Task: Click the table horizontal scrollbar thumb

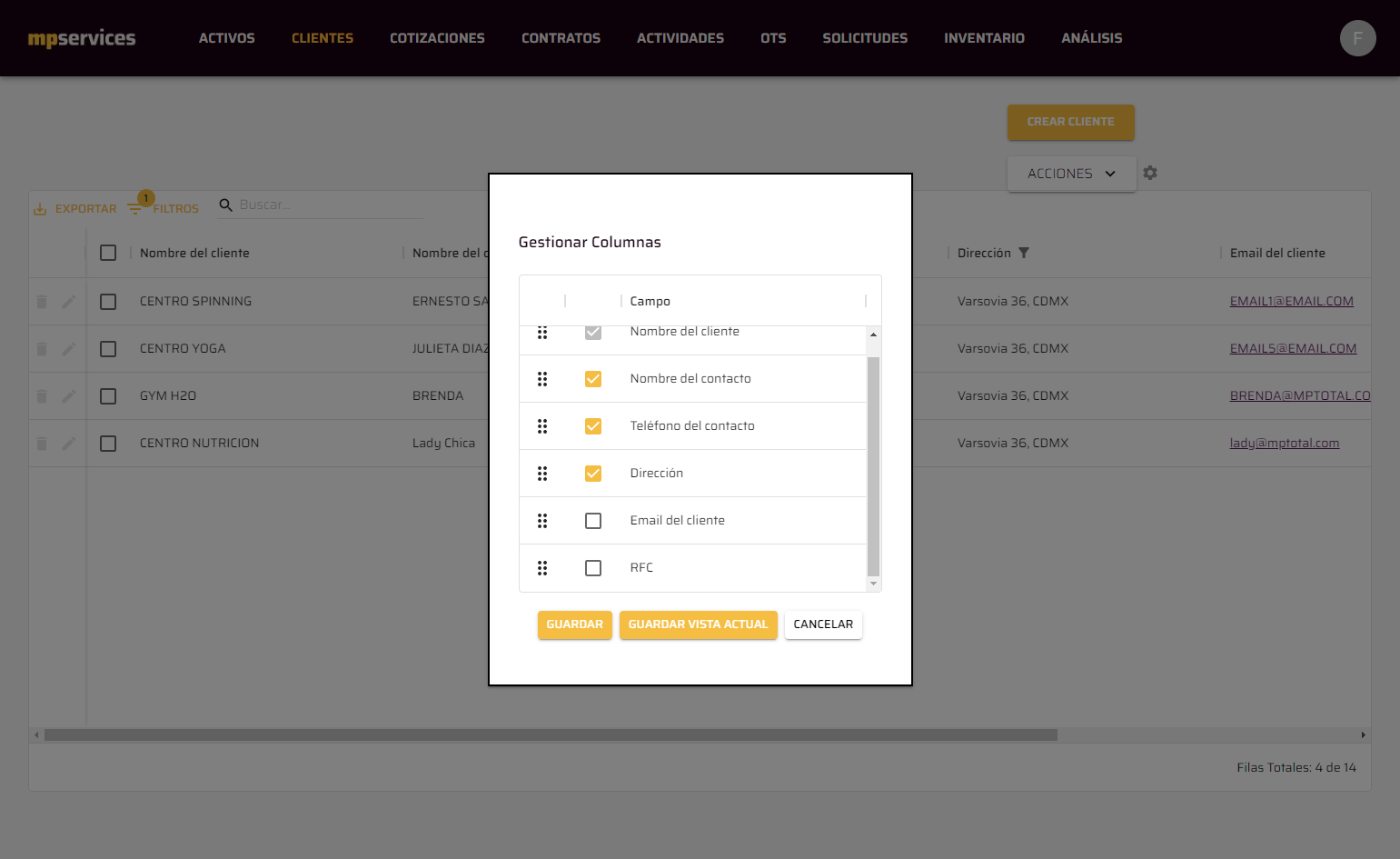Action: [x=551, y=734]
